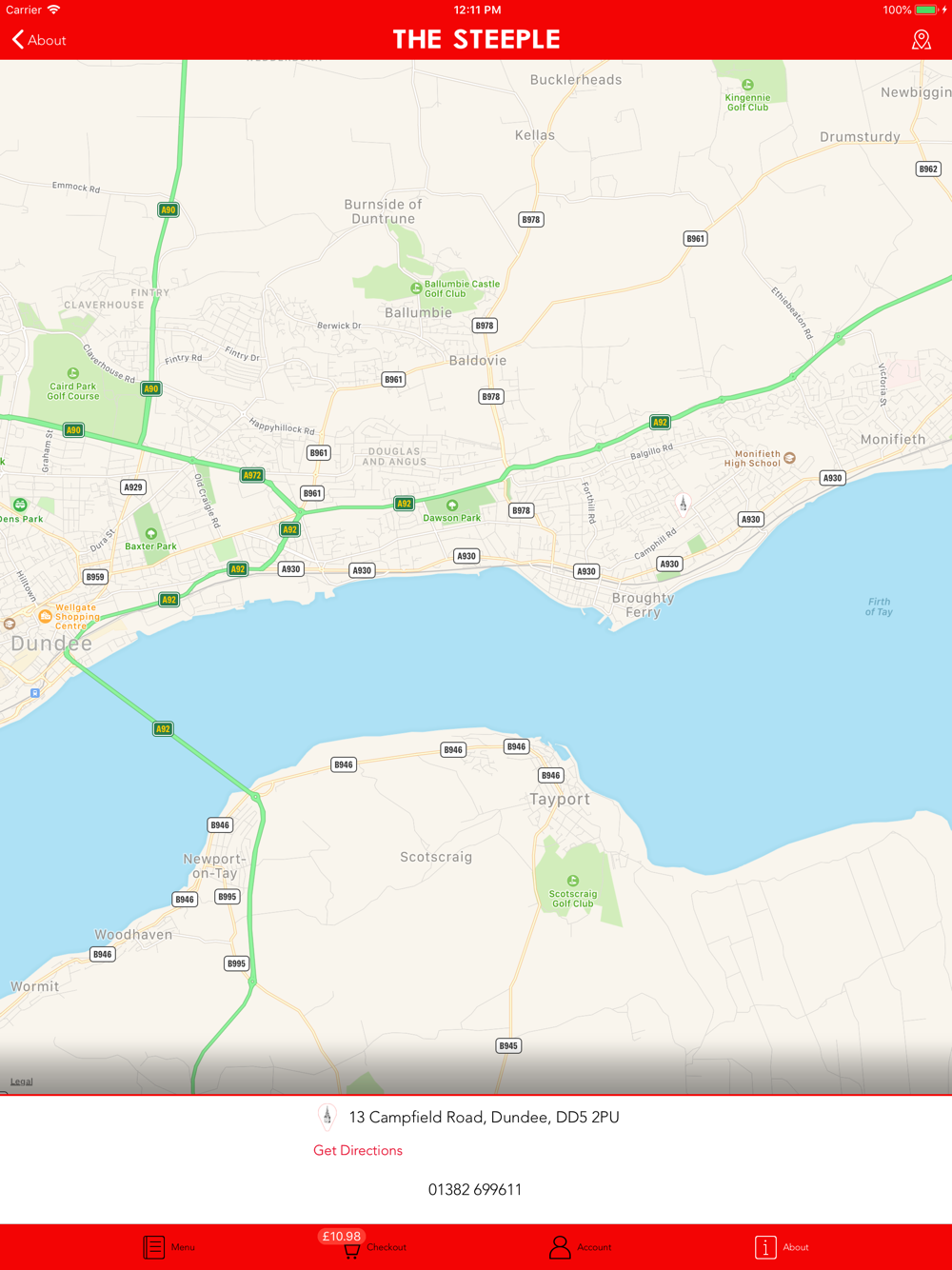Tap the Steeple marker pin on map

683,502
